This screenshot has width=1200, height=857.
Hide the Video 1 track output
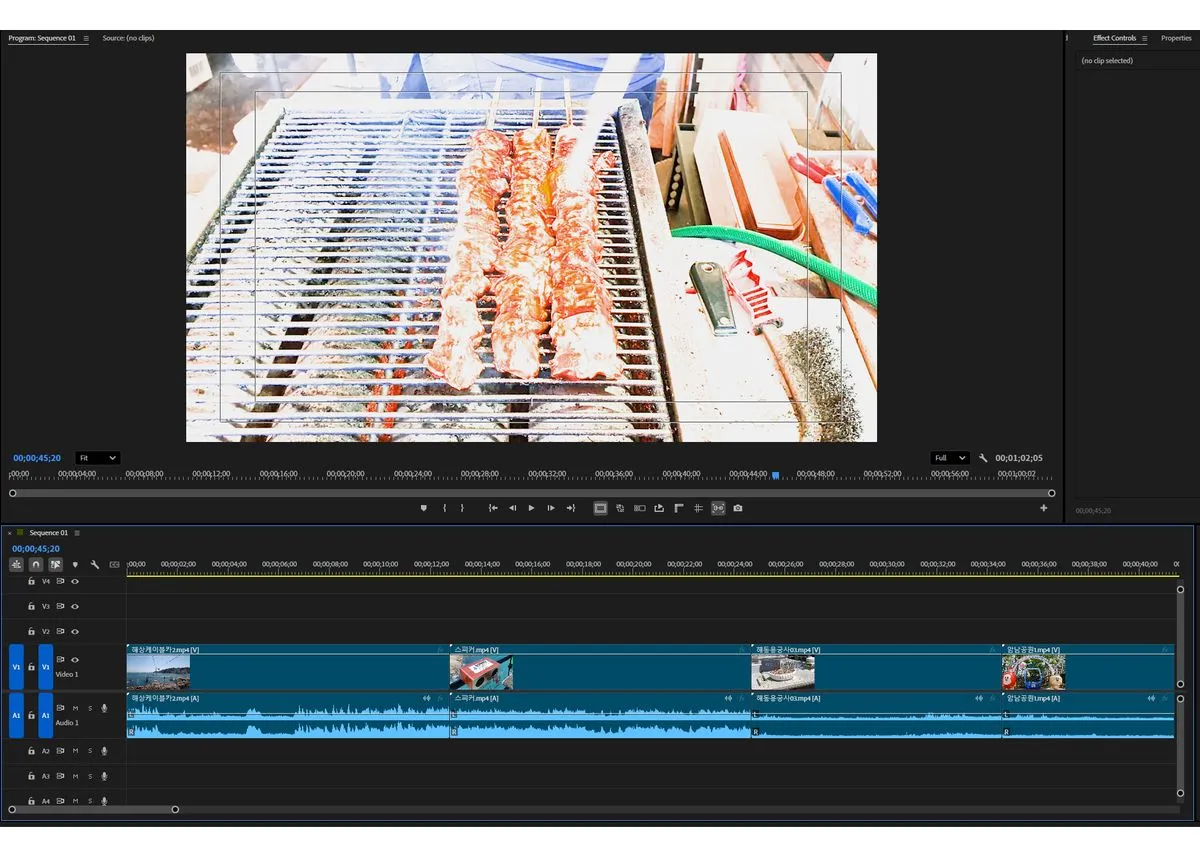[x=75, y=660]
